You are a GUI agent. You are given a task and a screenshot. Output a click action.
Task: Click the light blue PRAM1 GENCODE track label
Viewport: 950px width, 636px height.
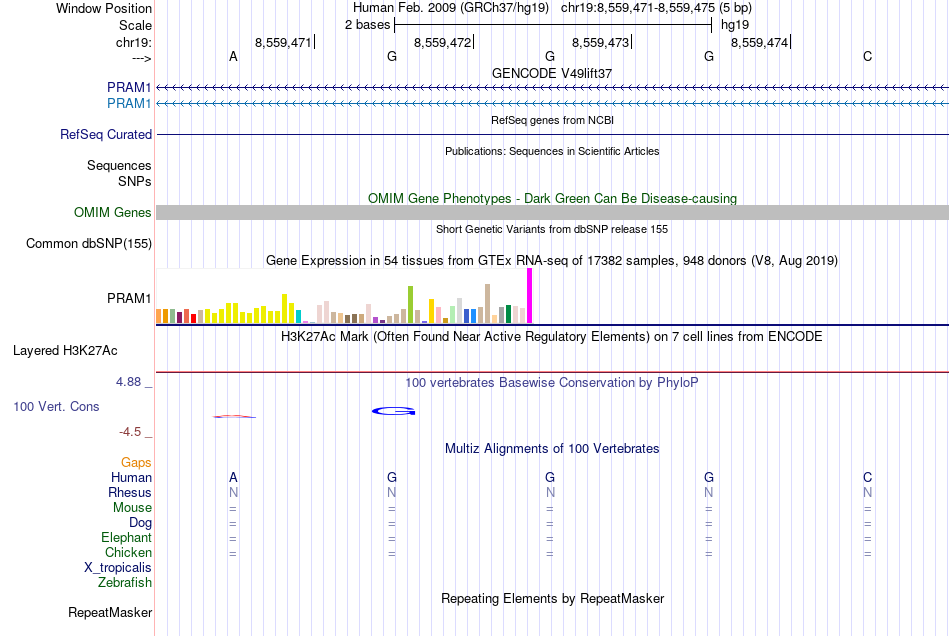[129, 104]
